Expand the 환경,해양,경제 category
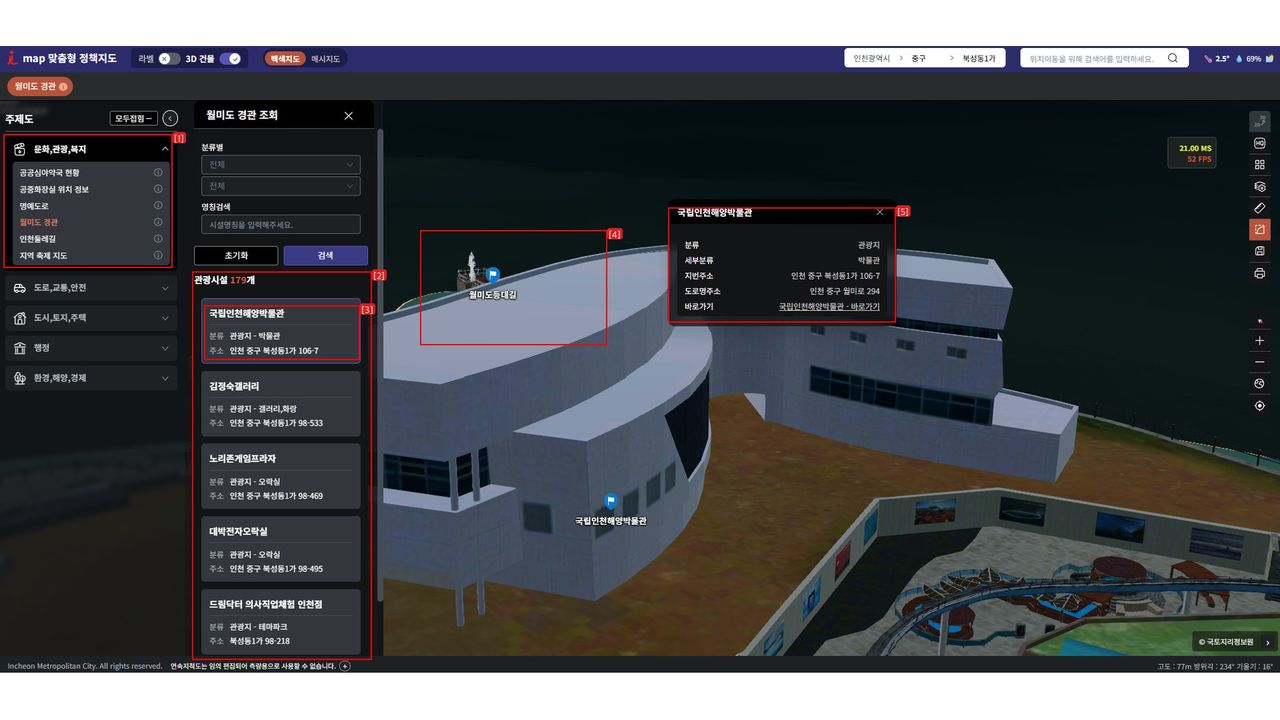 [x=90, y=378]
